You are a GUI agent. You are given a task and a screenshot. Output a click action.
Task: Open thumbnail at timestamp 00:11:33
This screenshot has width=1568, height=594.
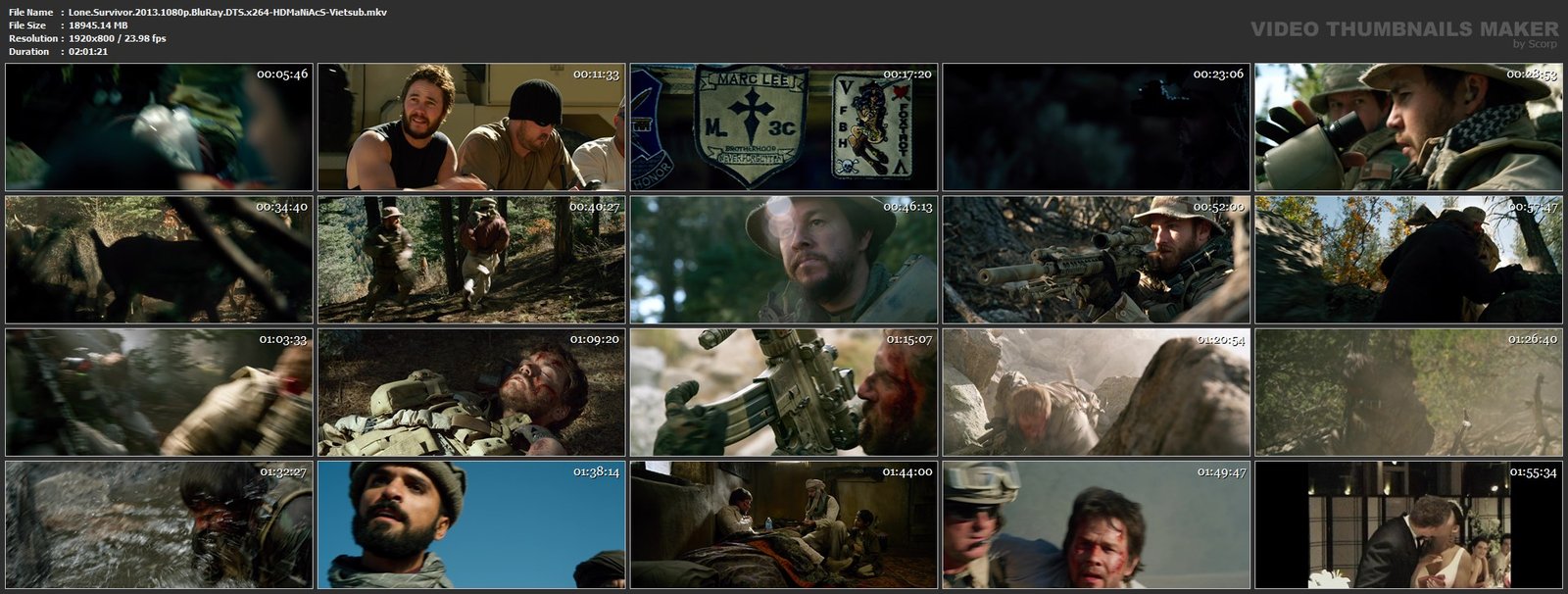click(x=471, y=127)
